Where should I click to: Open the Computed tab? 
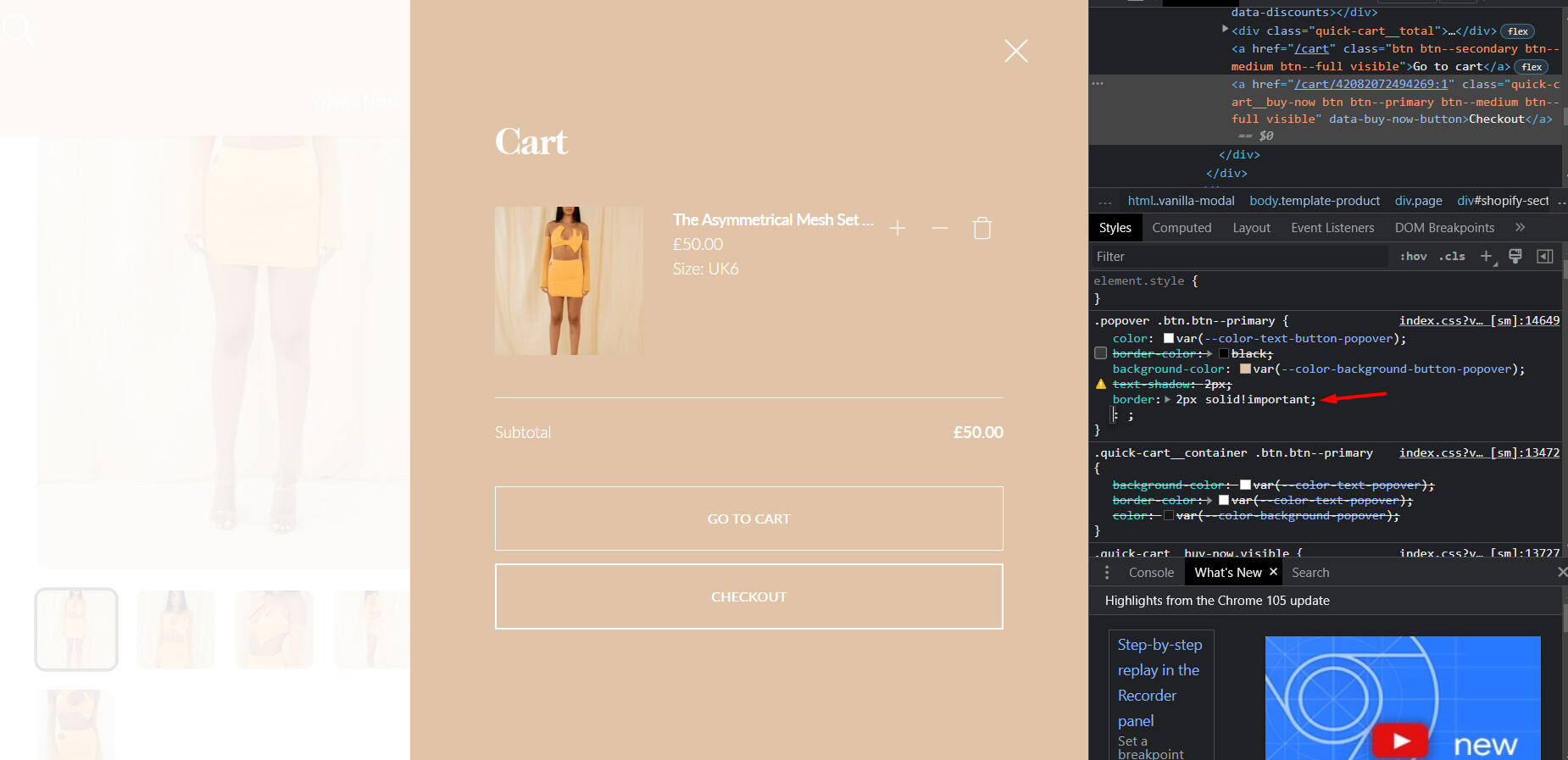click(1182, 227)
